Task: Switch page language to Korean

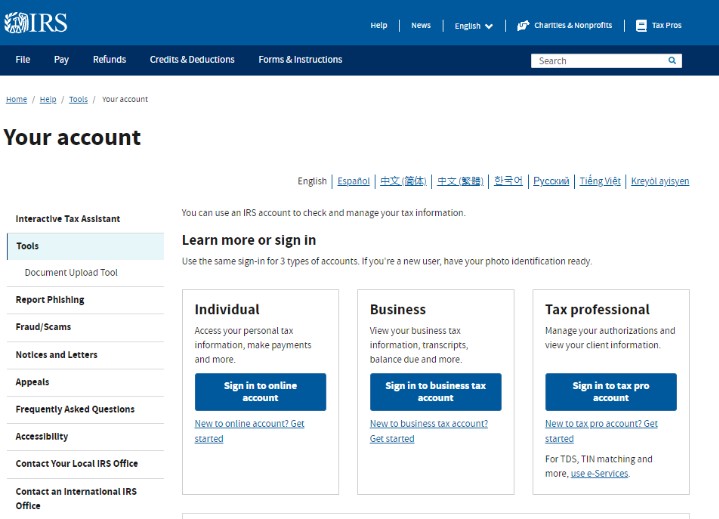Action: [x=508, y=181]
